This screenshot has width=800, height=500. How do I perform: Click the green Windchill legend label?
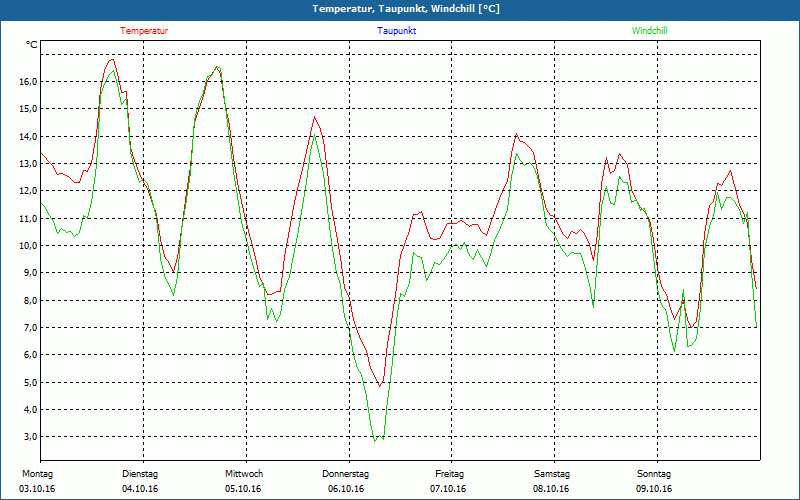649,31
